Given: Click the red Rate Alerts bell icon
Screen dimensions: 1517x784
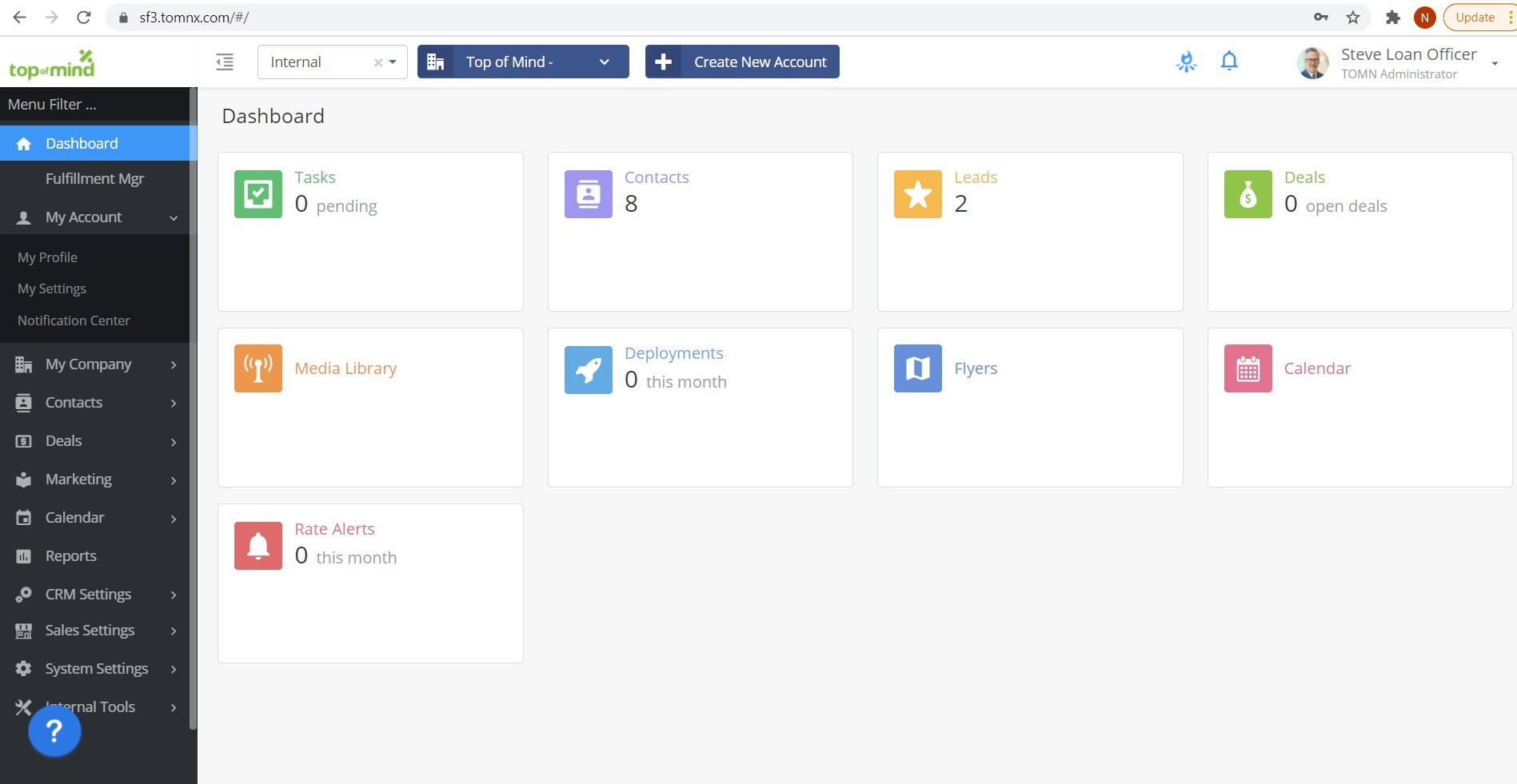Looking at the screenshot, I should pos(257,546).
